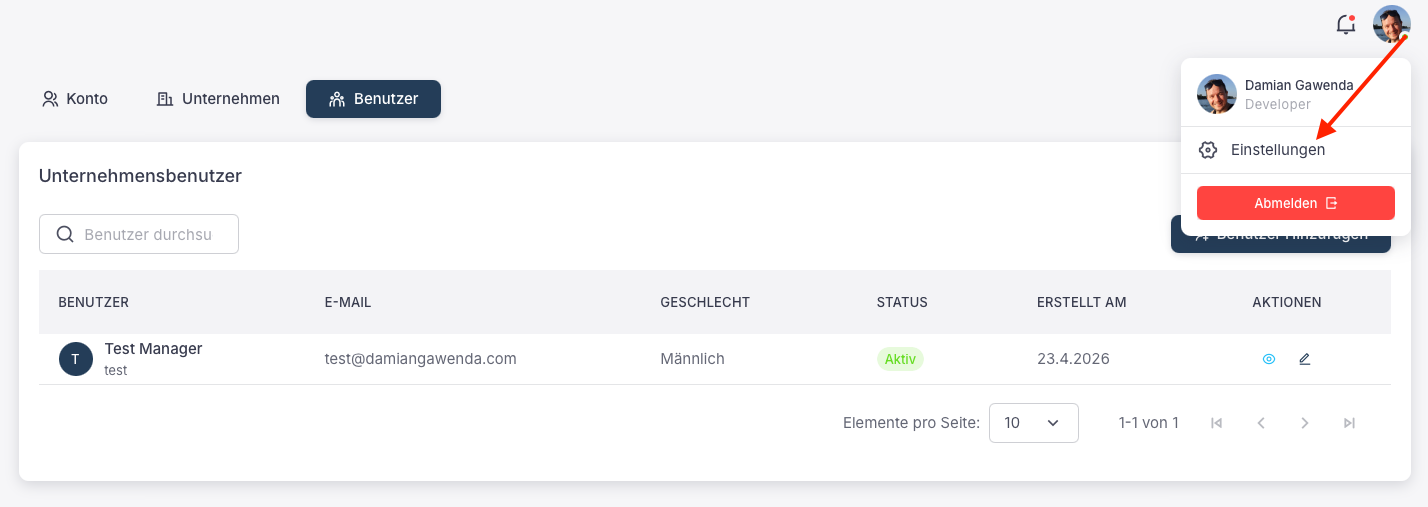The width and height of the screenshot is (1428, 507).
Task: Go to the previous page of results
Action: pyautogui.click(x=1261, y=423)
